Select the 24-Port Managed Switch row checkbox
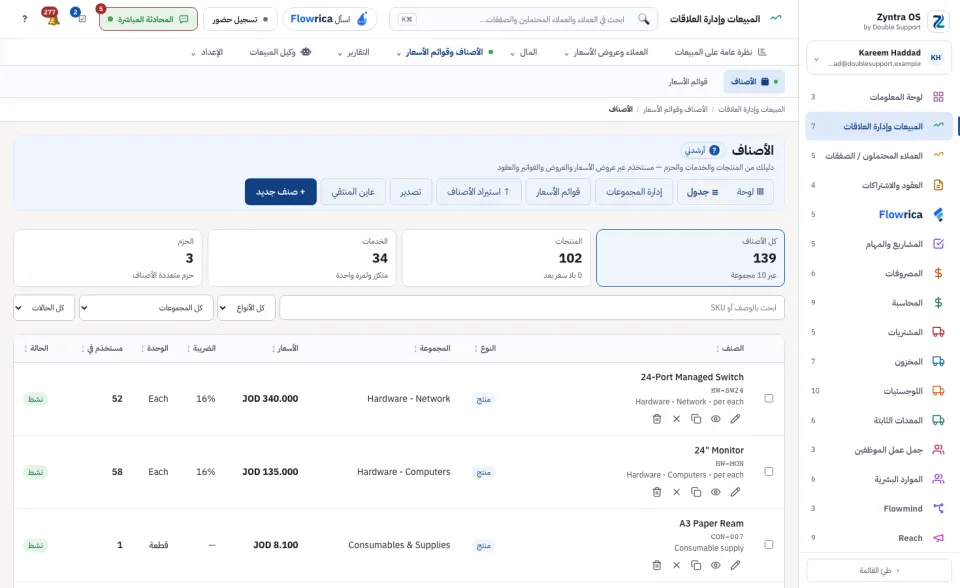The height and width of the screenshot is (588, 960). tap(769, 398)
